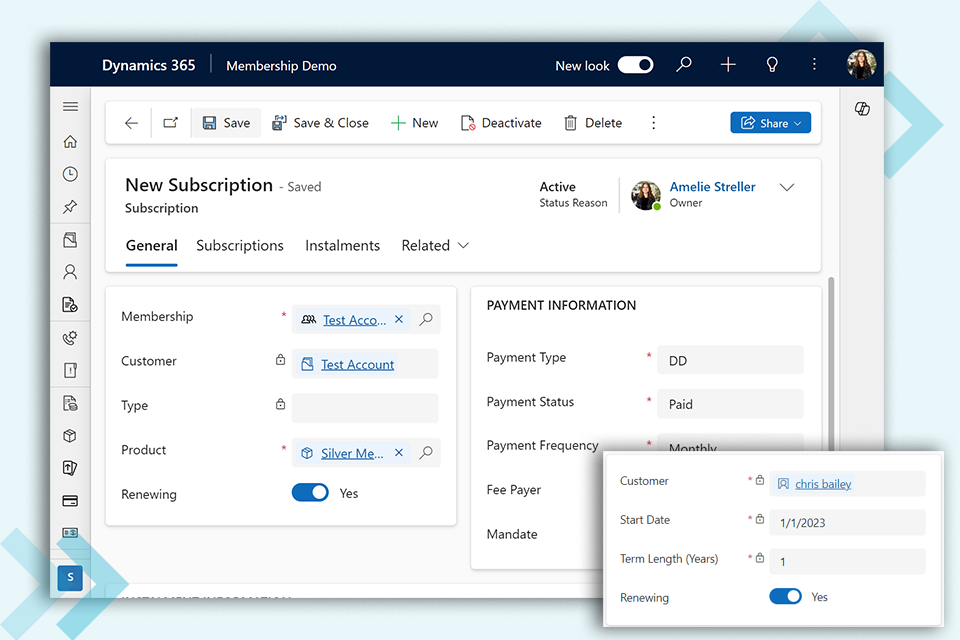Open the Copilot icon on right panel
This screenshot has width=960, height=640.
[862, 109]
